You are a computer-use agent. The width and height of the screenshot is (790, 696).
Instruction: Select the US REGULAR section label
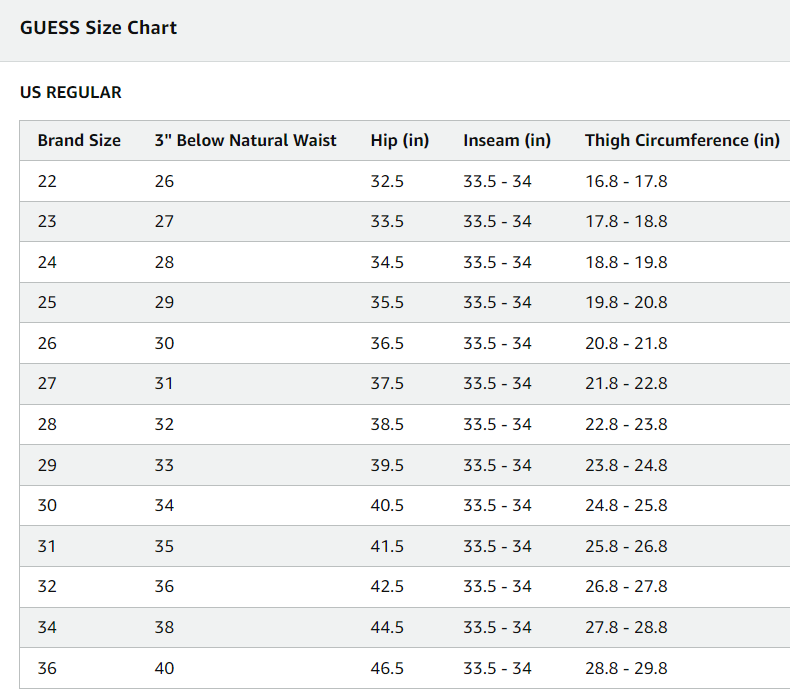71,93
